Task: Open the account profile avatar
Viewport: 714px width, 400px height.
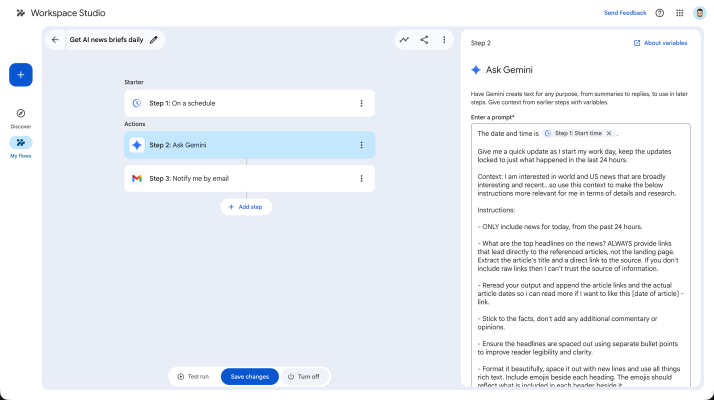Action: (x=699, y=13)
